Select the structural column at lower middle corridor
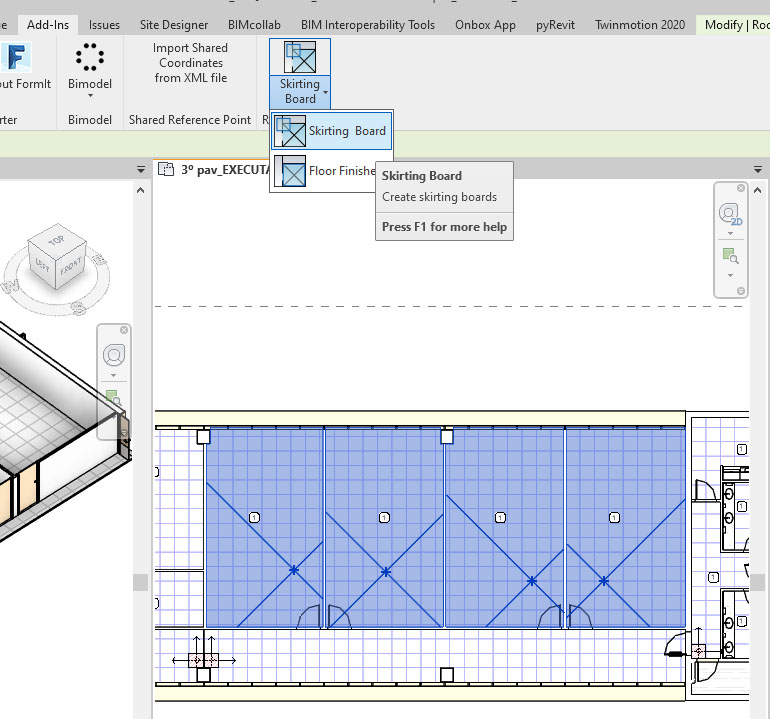The width and height of the screenshot is (770, 719). 447,675
